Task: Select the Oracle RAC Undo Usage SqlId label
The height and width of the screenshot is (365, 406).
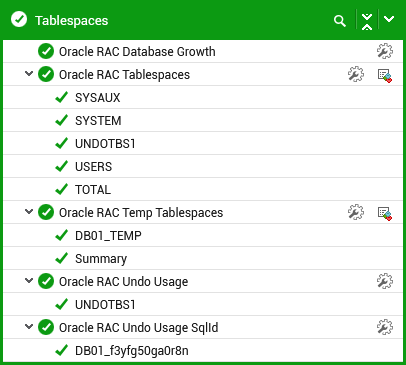Action: coord(139,328)
